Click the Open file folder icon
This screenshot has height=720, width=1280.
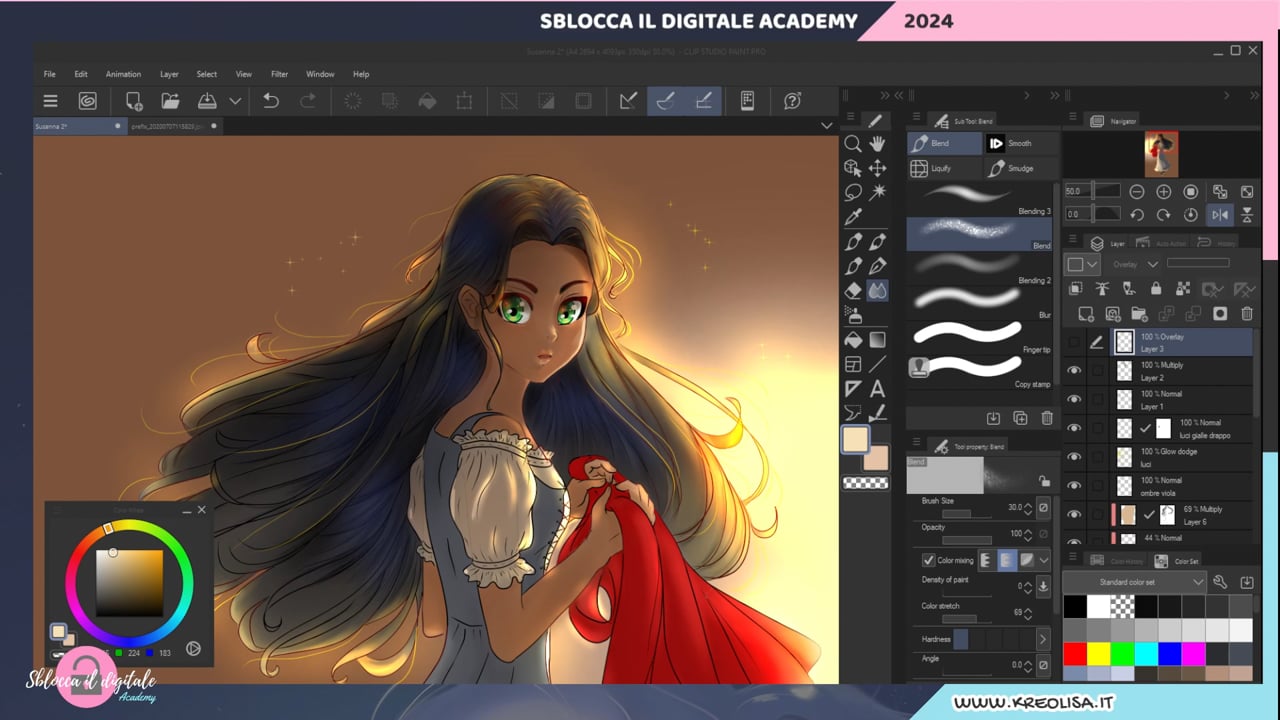170,100
